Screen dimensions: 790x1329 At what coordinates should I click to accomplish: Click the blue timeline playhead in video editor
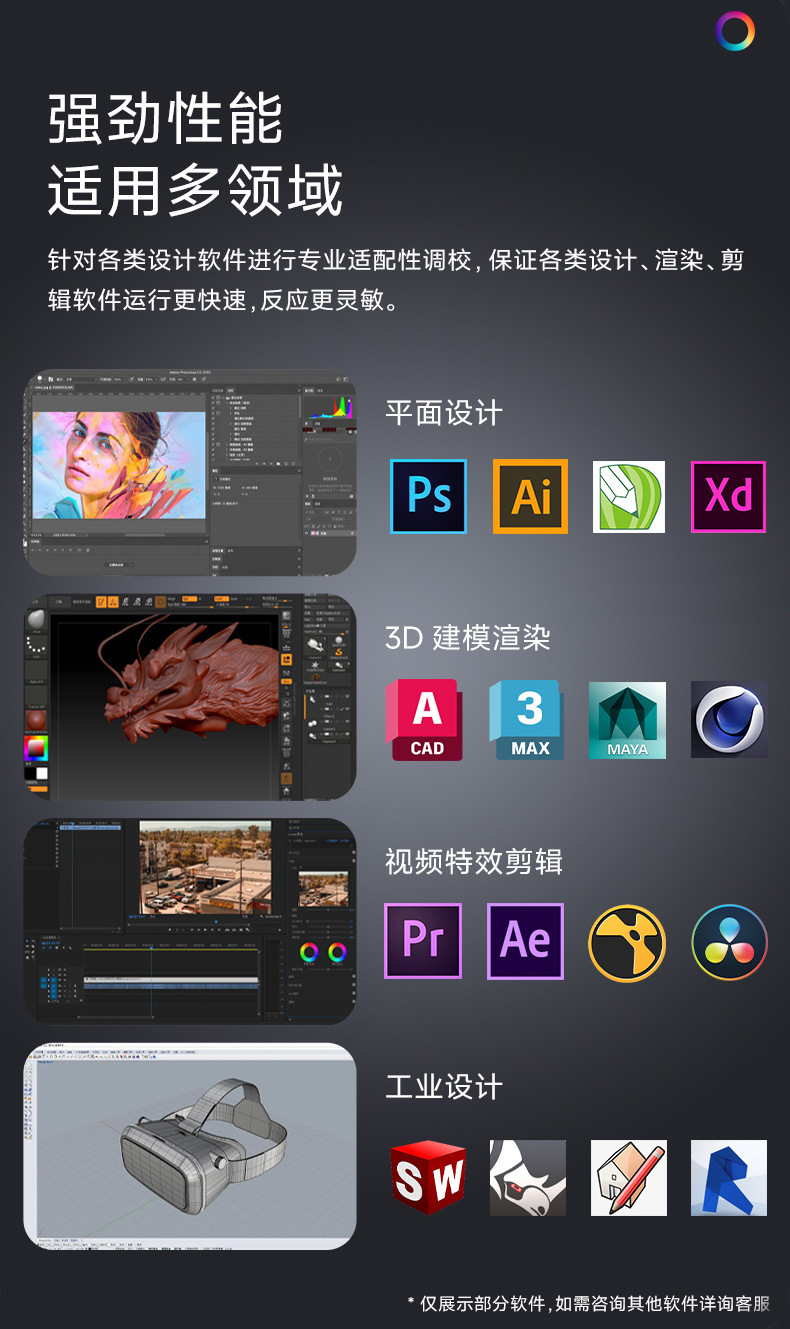(x=151, y=981)
